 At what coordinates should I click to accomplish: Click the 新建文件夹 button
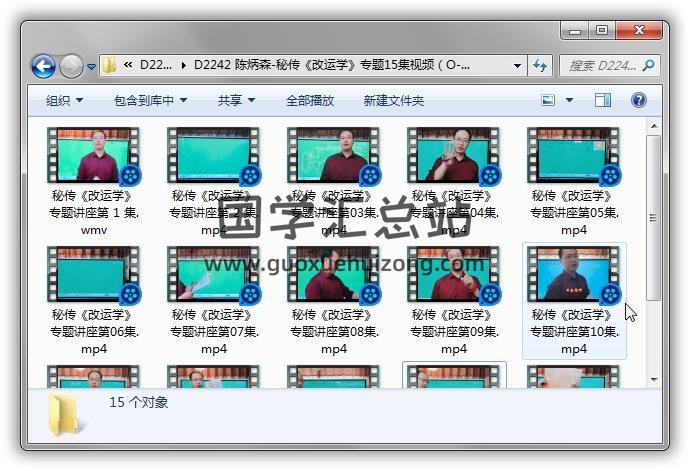pyautogui.click(x=393, y=101)
